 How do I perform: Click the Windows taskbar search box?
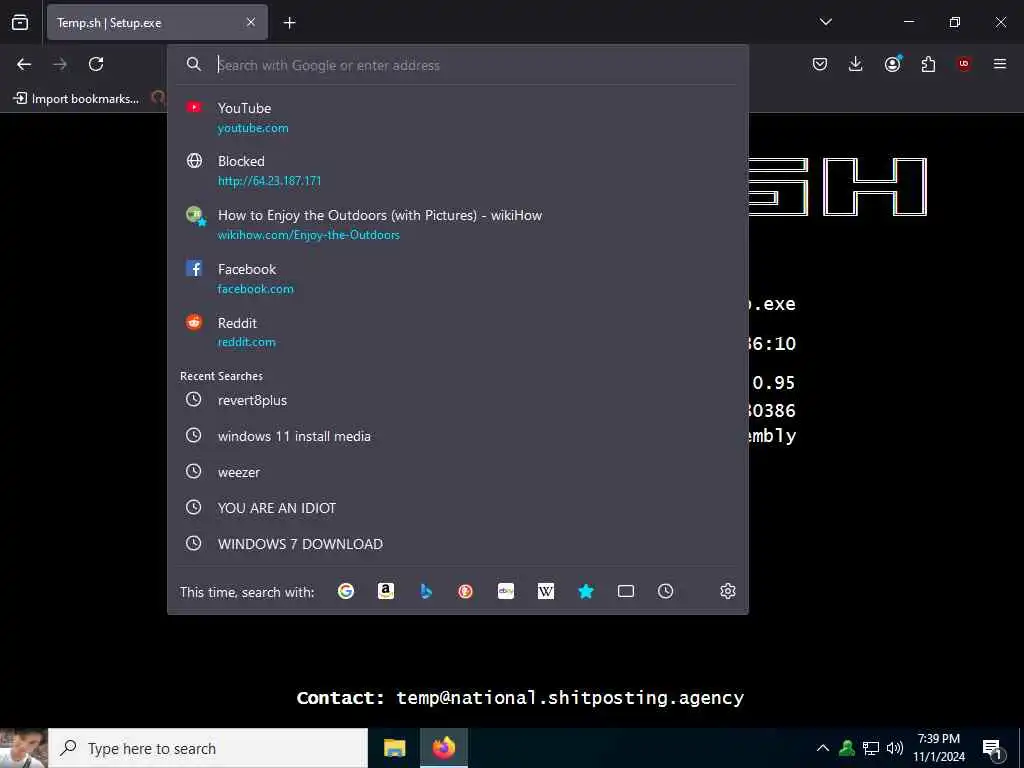[x=208, y=748]
